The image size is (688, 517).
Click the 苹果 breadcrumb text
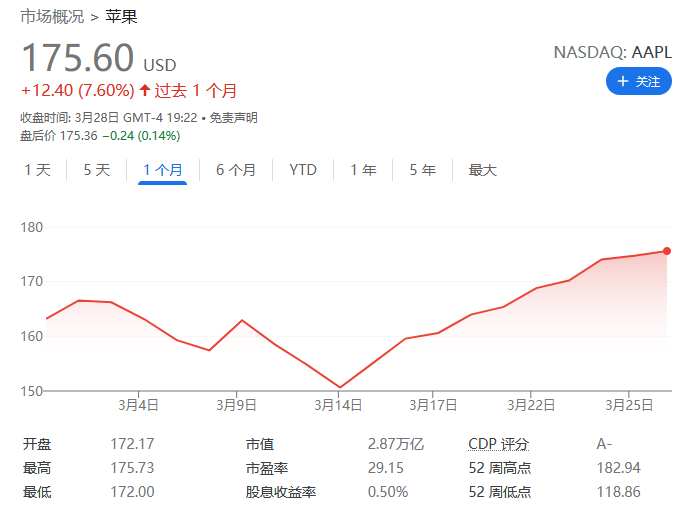pyautogui.click(x=121, y=17)
